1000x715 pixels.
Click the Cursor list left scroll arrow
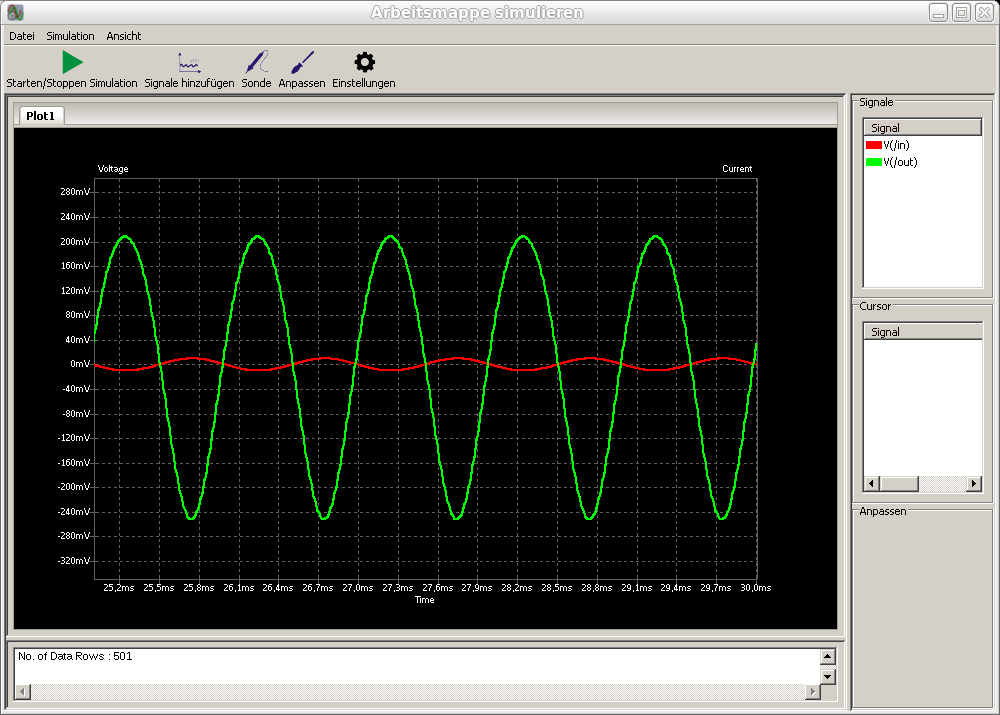pyautogui.click(x=871, y=483)
